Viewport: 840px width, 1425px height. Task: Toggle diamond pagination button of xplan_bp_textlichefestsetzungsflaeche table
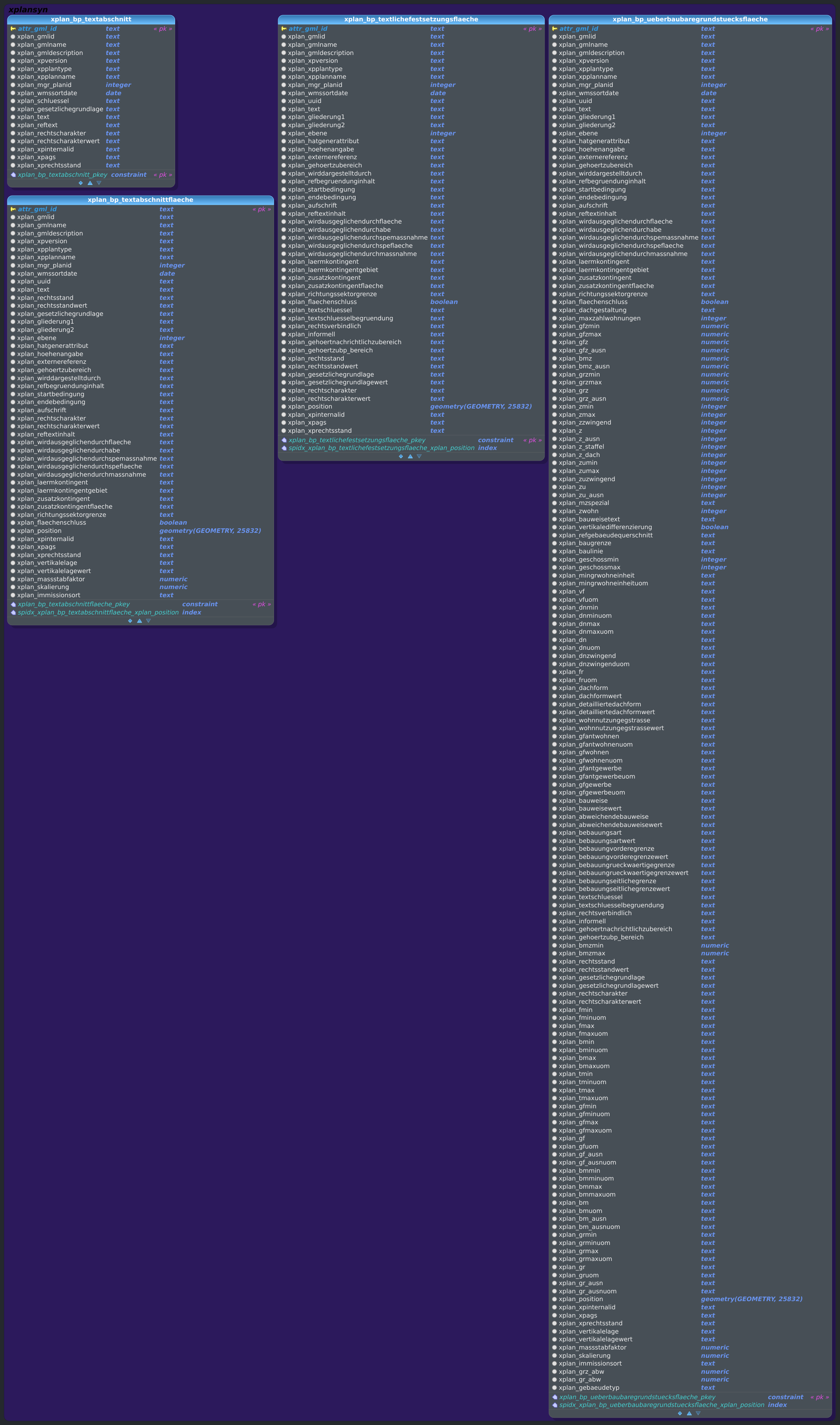click(401, 456)
